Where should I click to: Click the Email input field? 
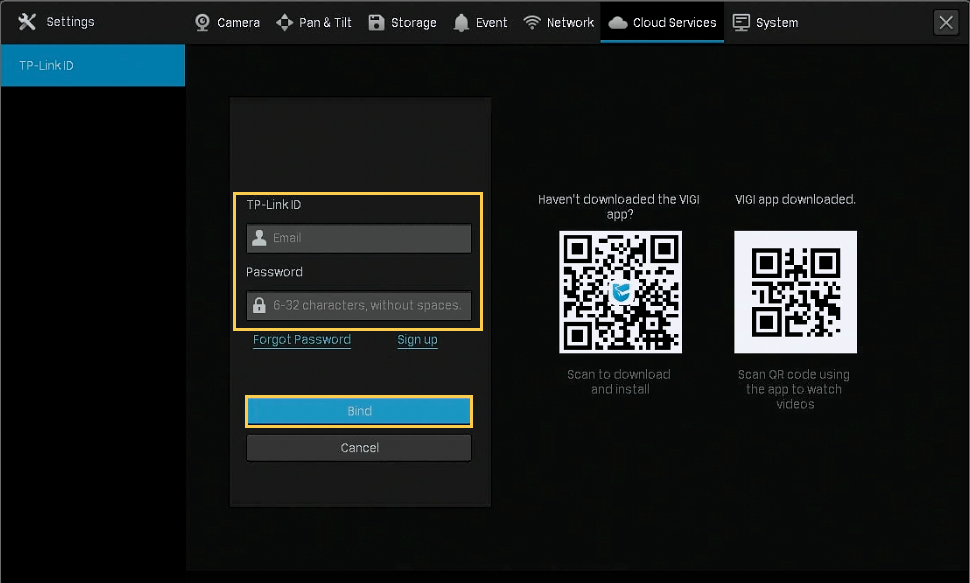point(359,238)
